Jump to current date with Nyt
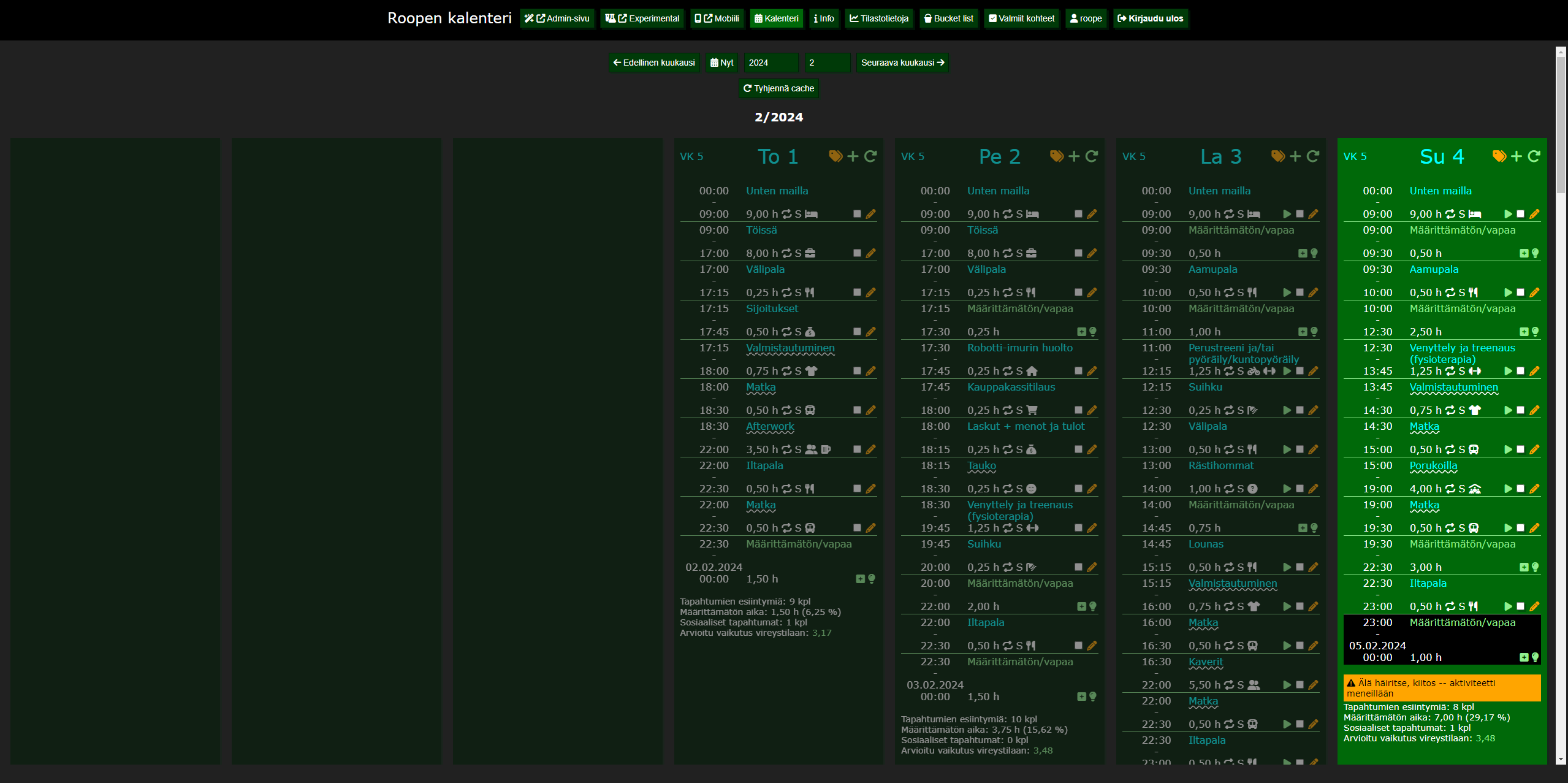The height and width of the screenshot is (783, 1568). (x=722, y=63)
